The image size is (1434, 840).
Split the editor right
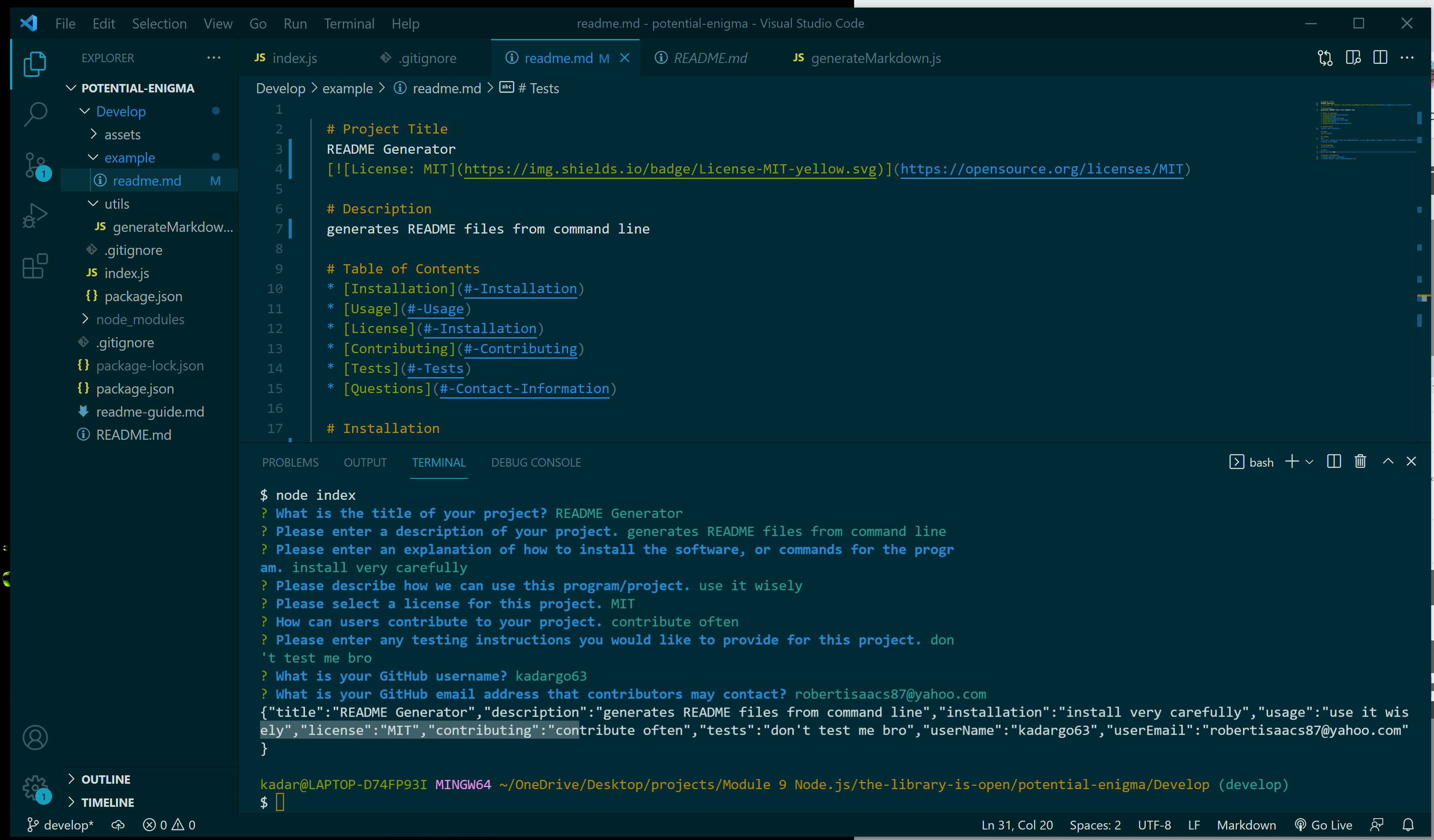point(1380,58)
